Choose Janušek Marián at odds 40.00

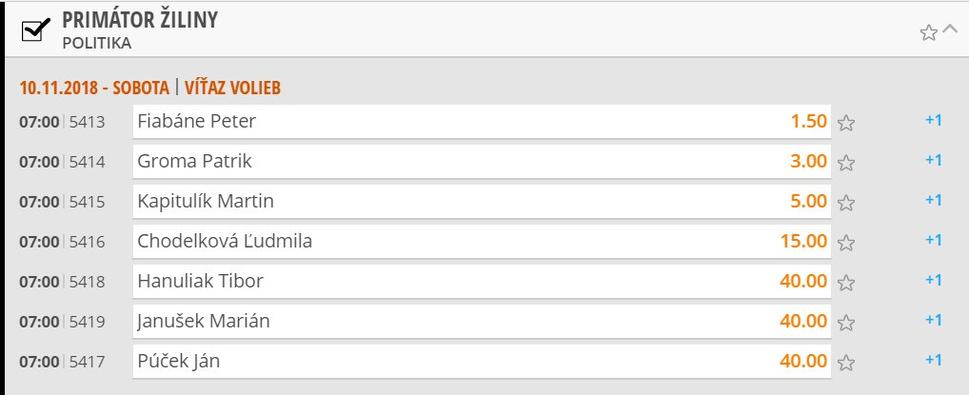(482, 321)
